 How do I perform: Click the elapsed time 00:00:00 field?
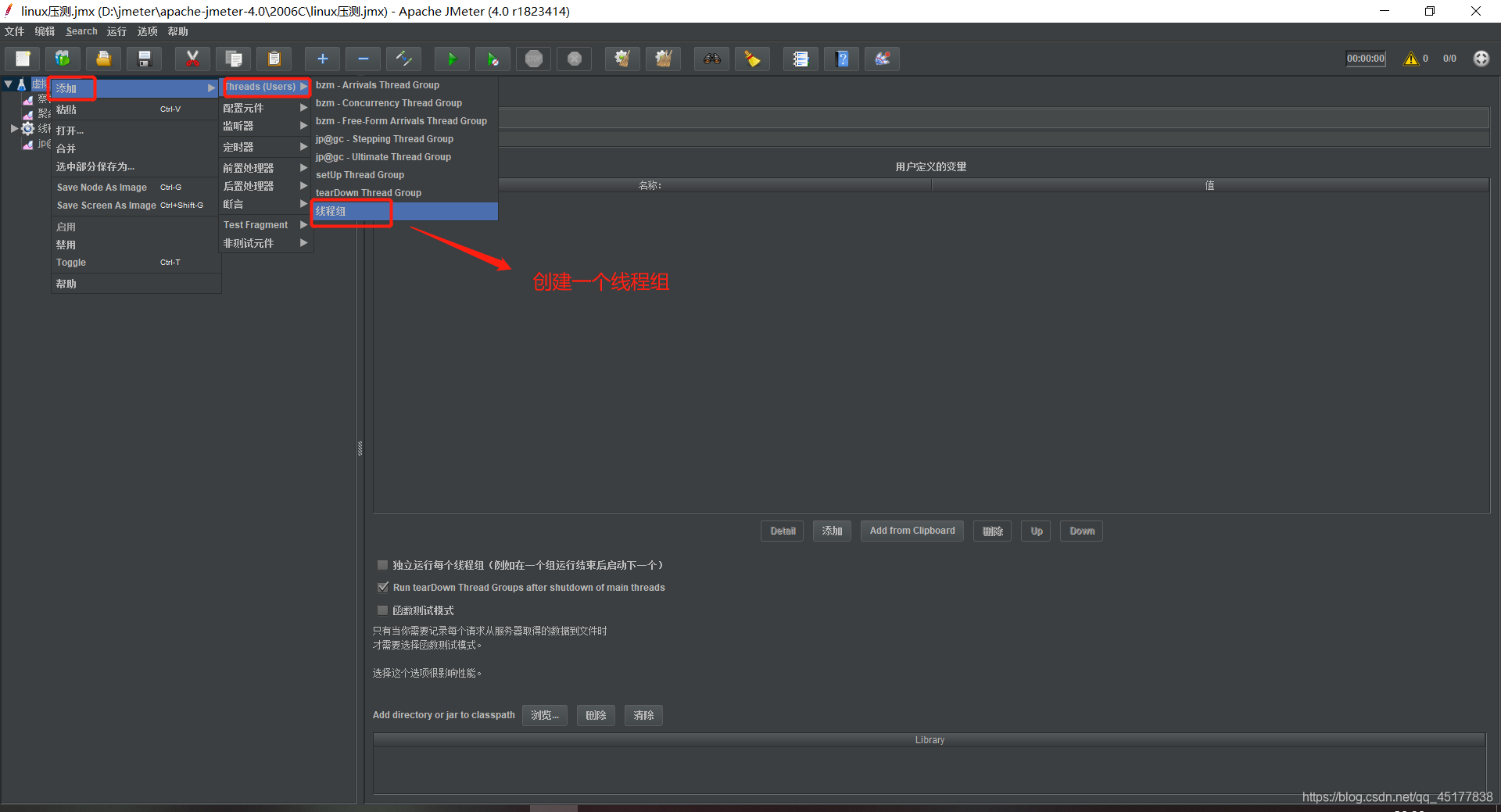[1366, 59]
